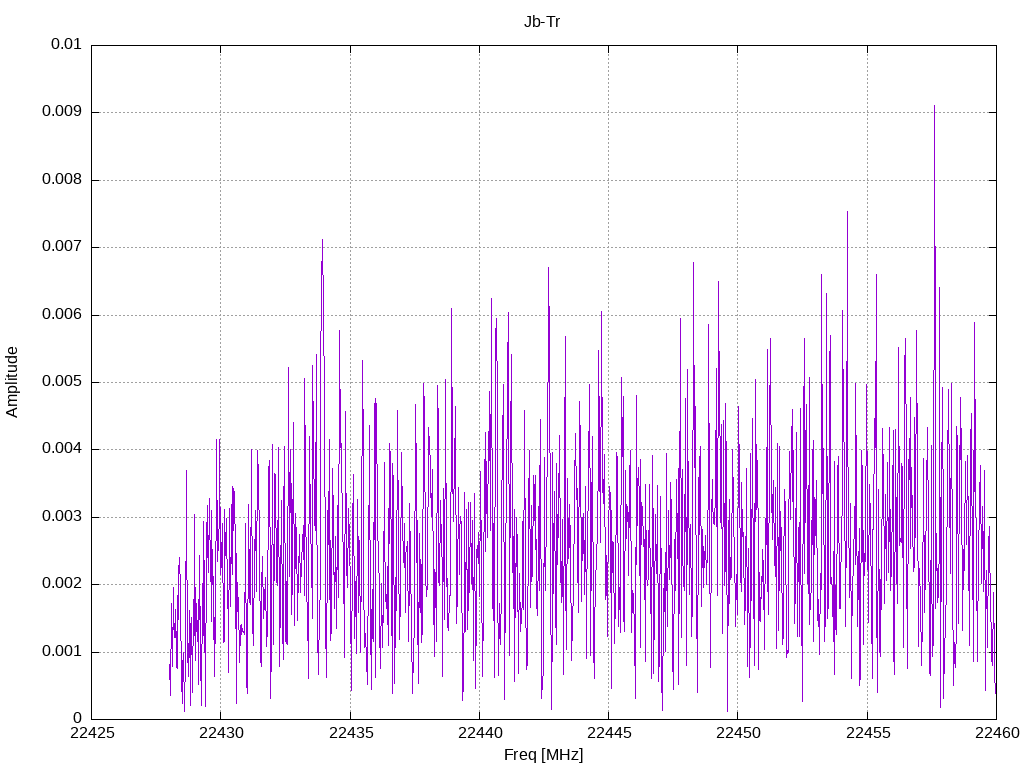Screen dimensions: 1024x768
Task: Click the x-axis tick label 22425
Action: 91,733
